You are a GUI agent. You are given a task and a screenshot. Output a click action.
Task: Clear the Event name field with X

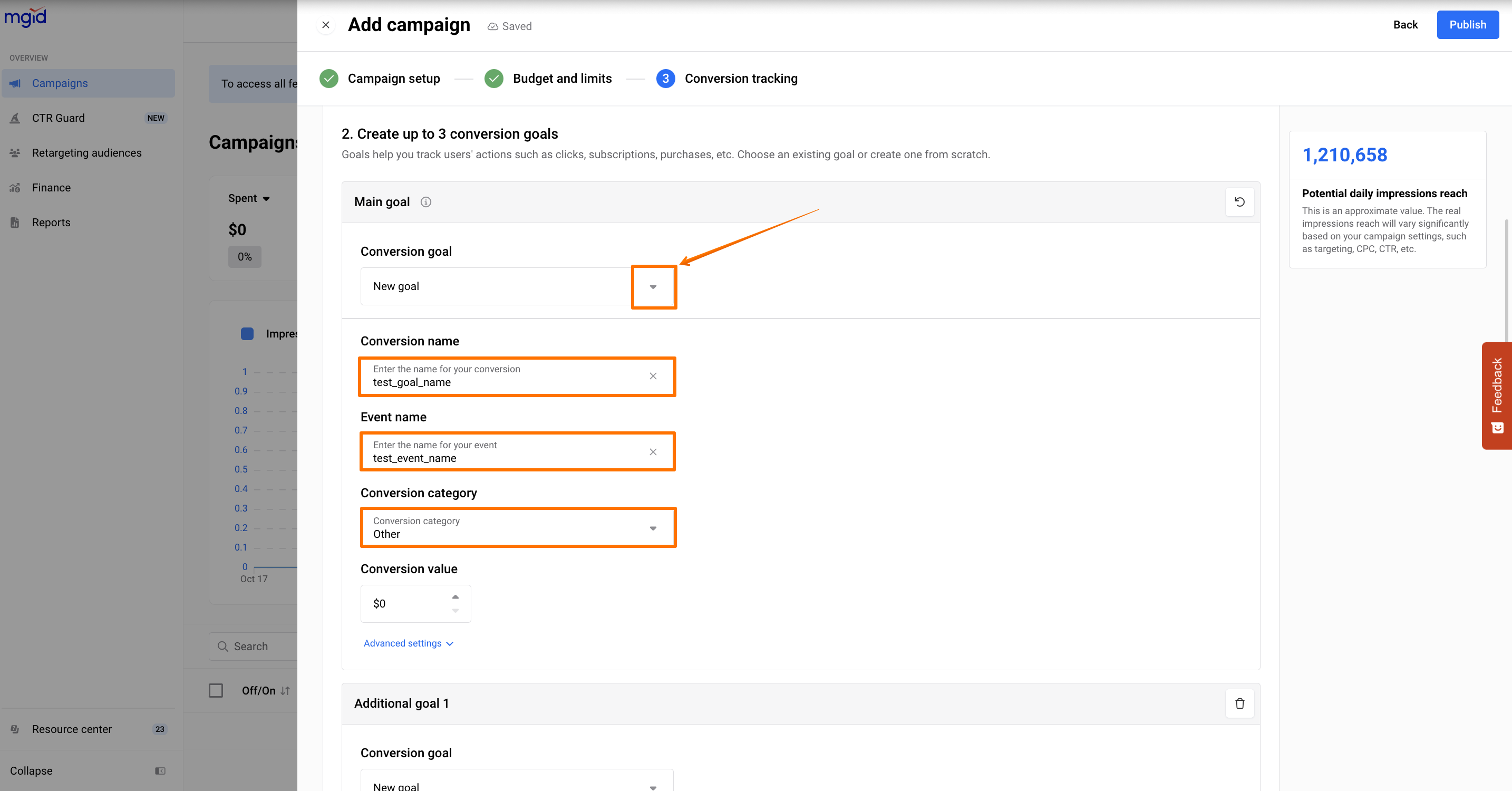[x=653, y=451]
